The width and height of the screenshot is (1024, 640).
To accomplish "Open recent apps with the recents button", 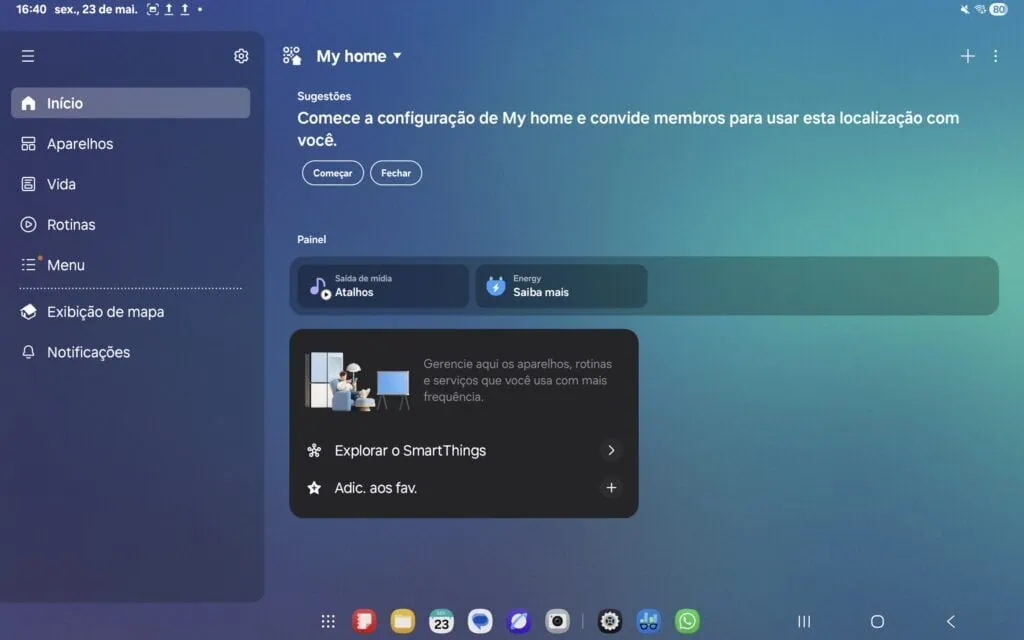I will pyautogui.click(x=803, y=620).
